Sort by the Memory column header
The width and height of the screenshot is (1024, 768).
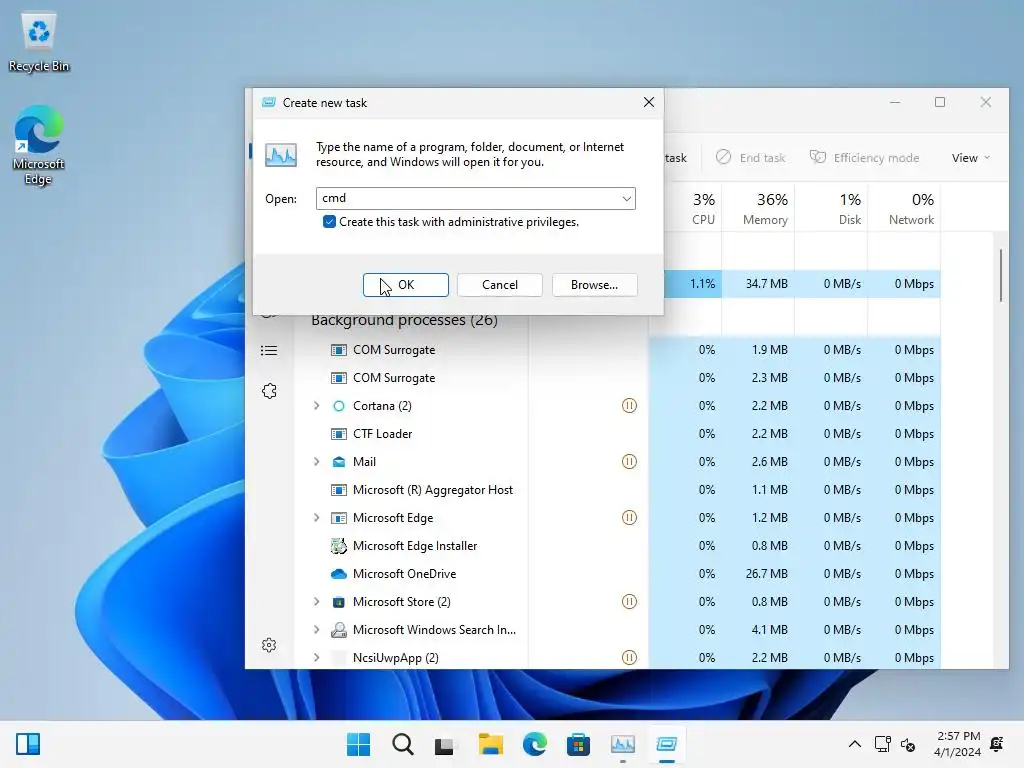click(758, 208)
